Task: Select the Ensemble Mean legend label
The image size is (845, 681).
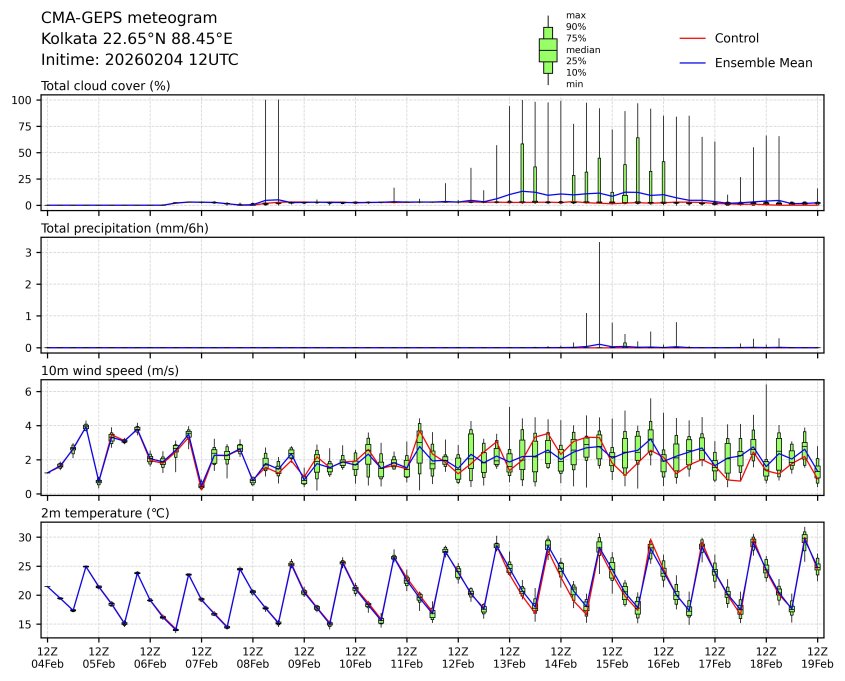Action: [763, 62]
